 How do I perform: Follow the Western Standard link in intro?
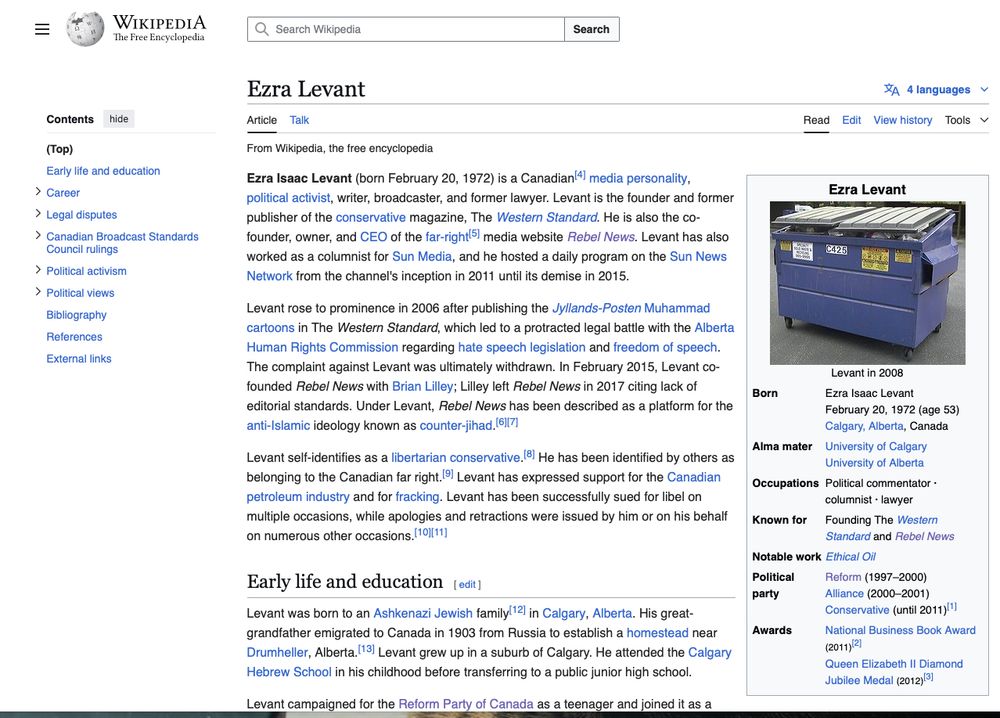547,217
